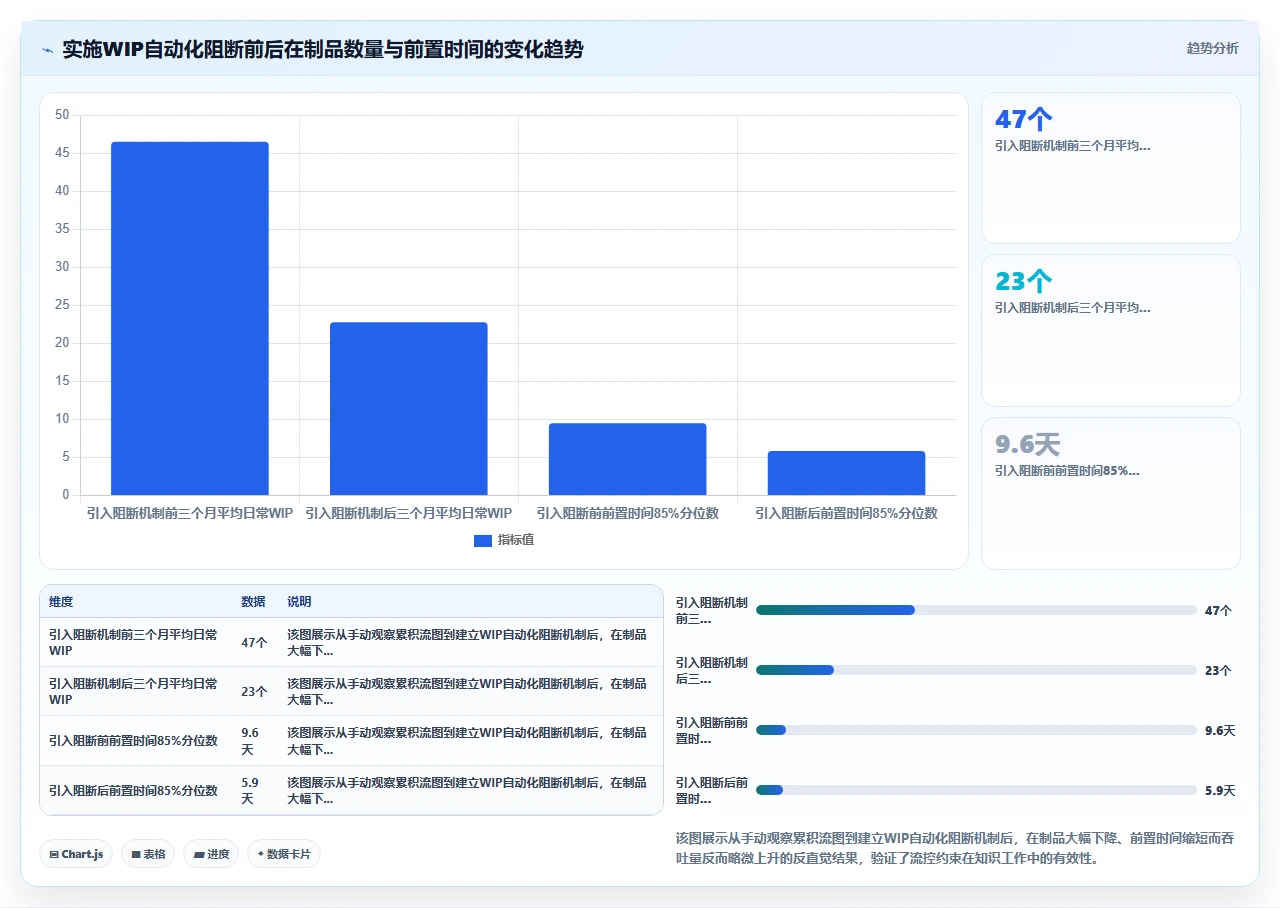1280x908 pixels.
Task: Click the 47个 value beside progress bar
Action: pyautogui.click(x=1218, y=610)
